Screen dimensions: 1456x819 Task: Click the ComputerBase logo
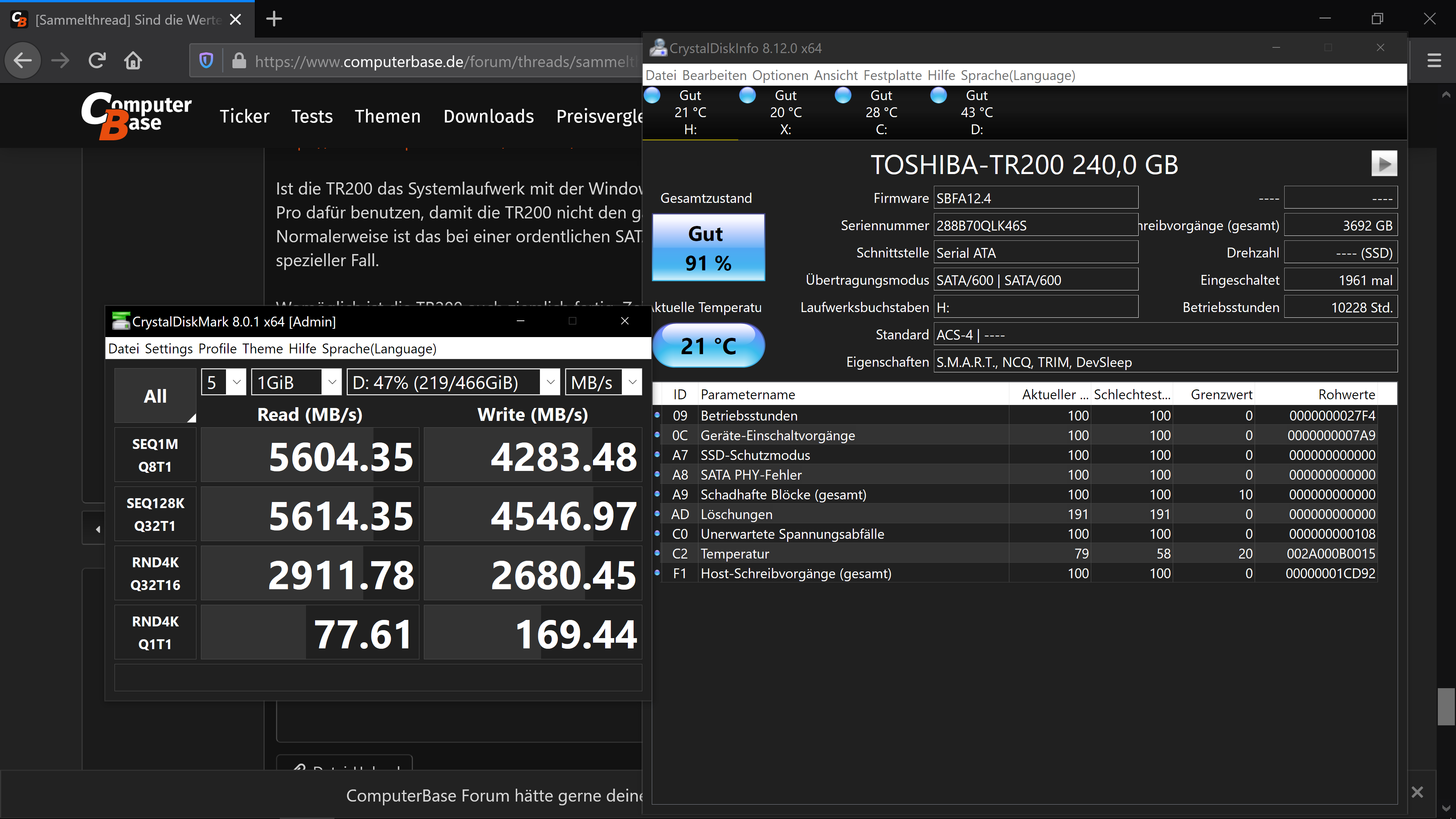click(136, 115)
